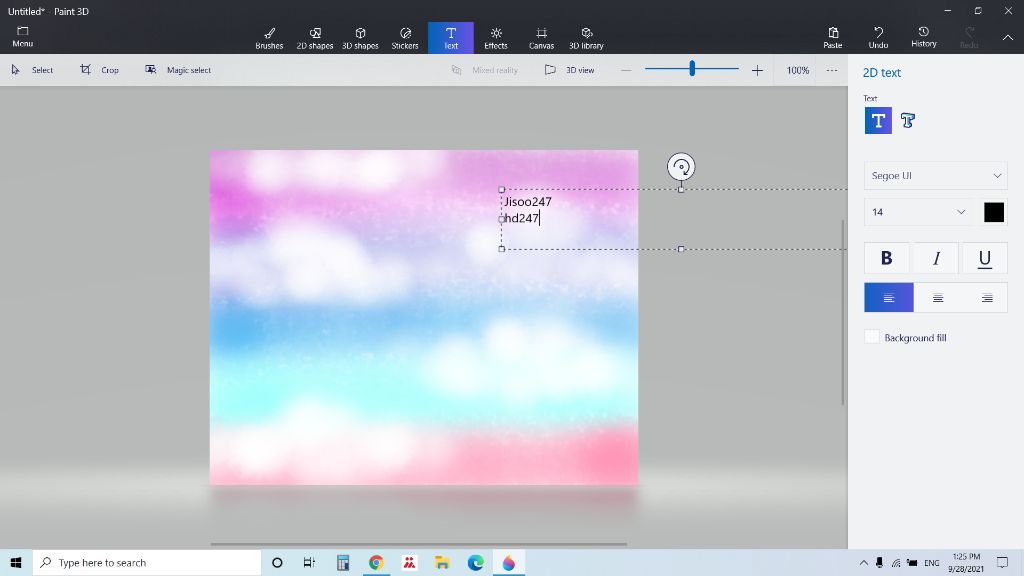Click the Paste button

(833, 37)
